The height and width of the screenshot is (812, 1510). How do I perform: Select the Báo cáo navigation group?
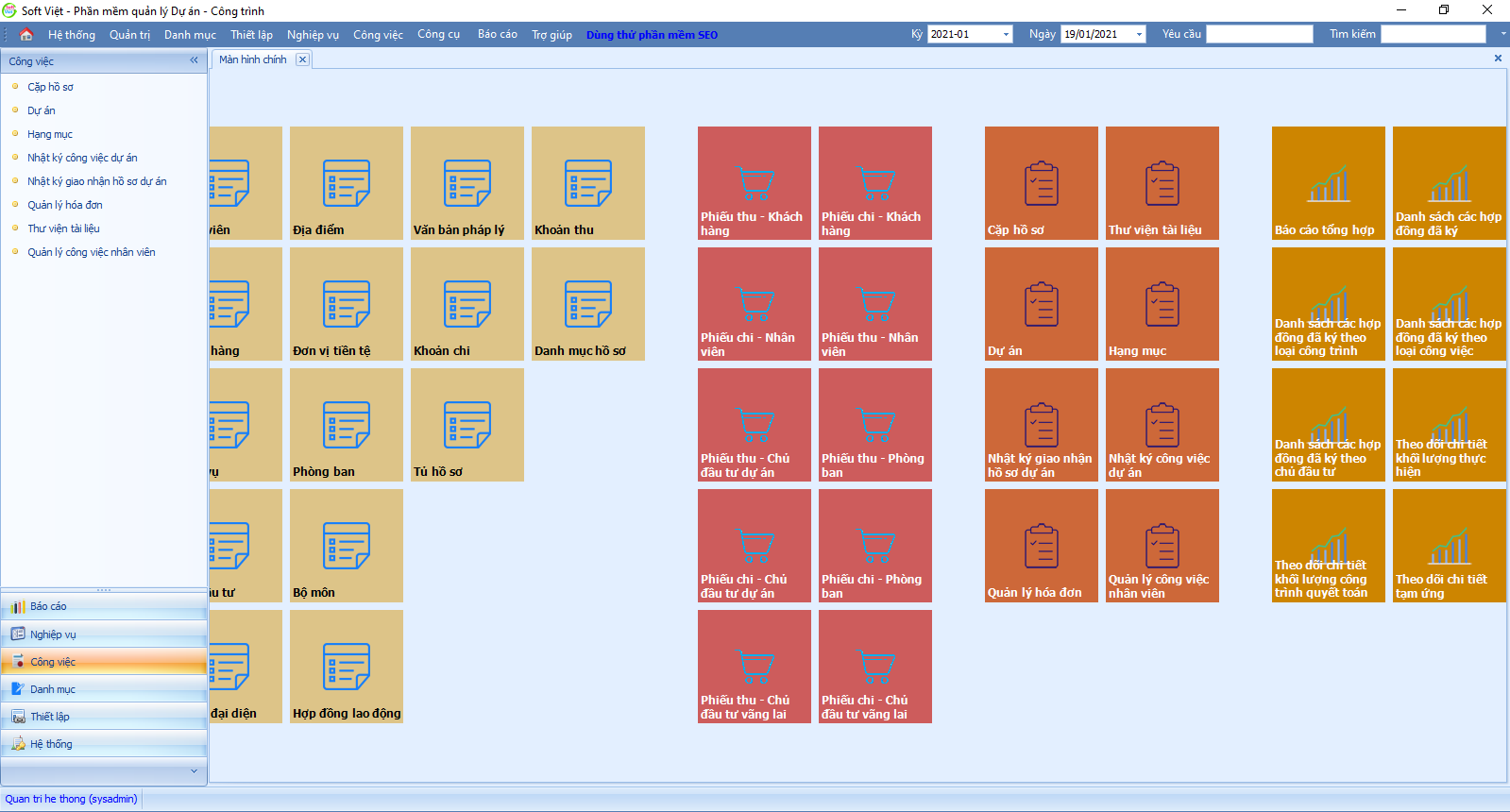pos(104,607)
